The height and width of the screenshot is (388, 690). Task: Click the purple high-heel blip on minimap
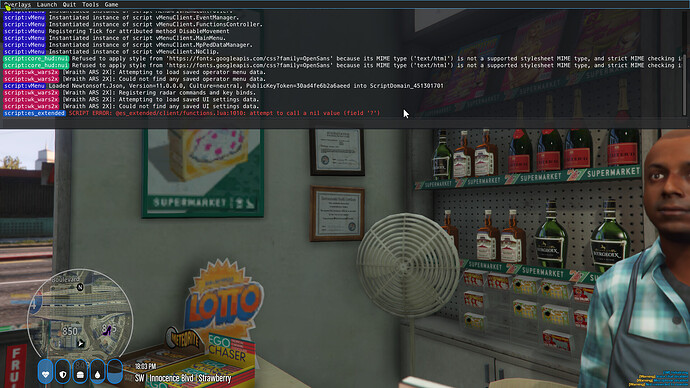point(107,331)
